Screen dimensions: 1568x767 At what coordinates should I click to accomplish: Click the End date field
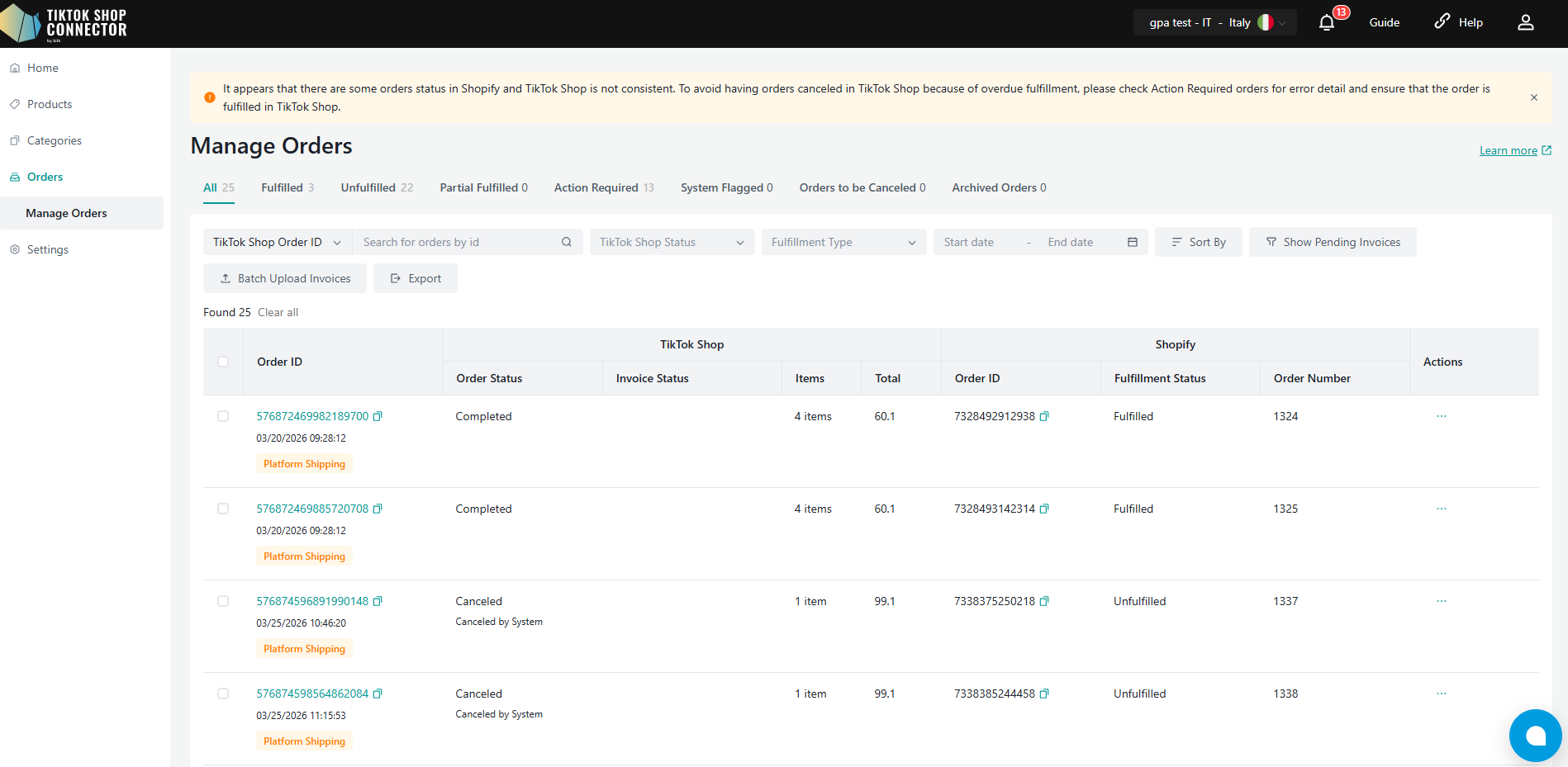point(1079,242)
